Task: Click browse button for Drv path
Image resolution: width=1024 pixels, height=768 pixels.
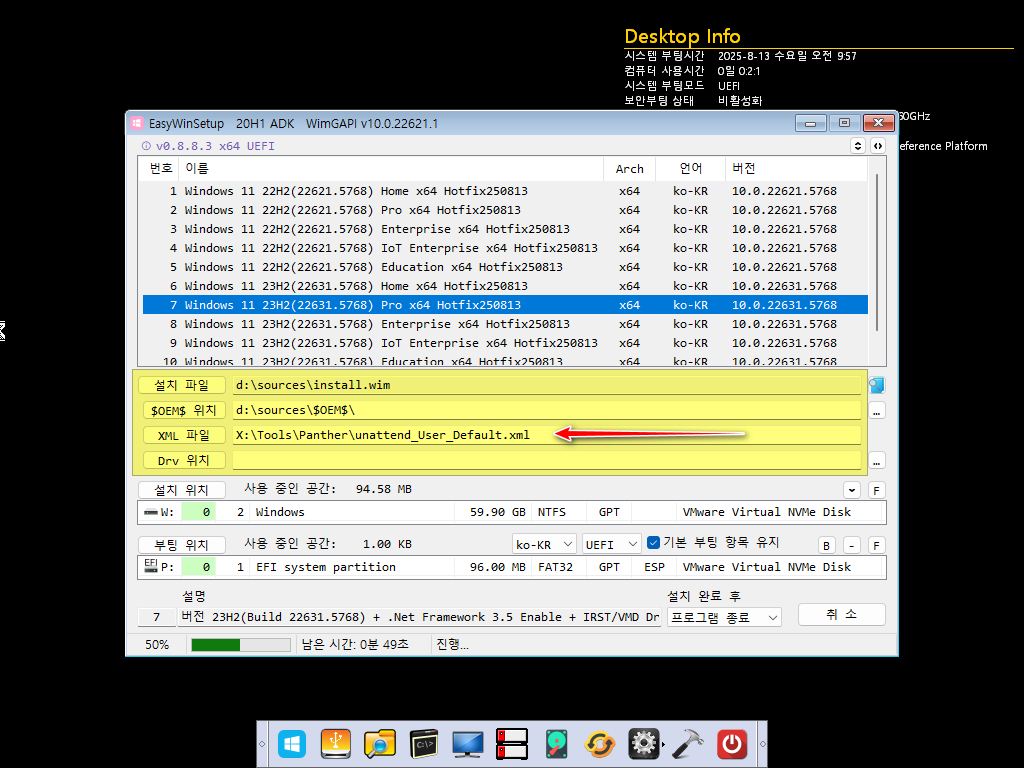Action: pos(876,461)
